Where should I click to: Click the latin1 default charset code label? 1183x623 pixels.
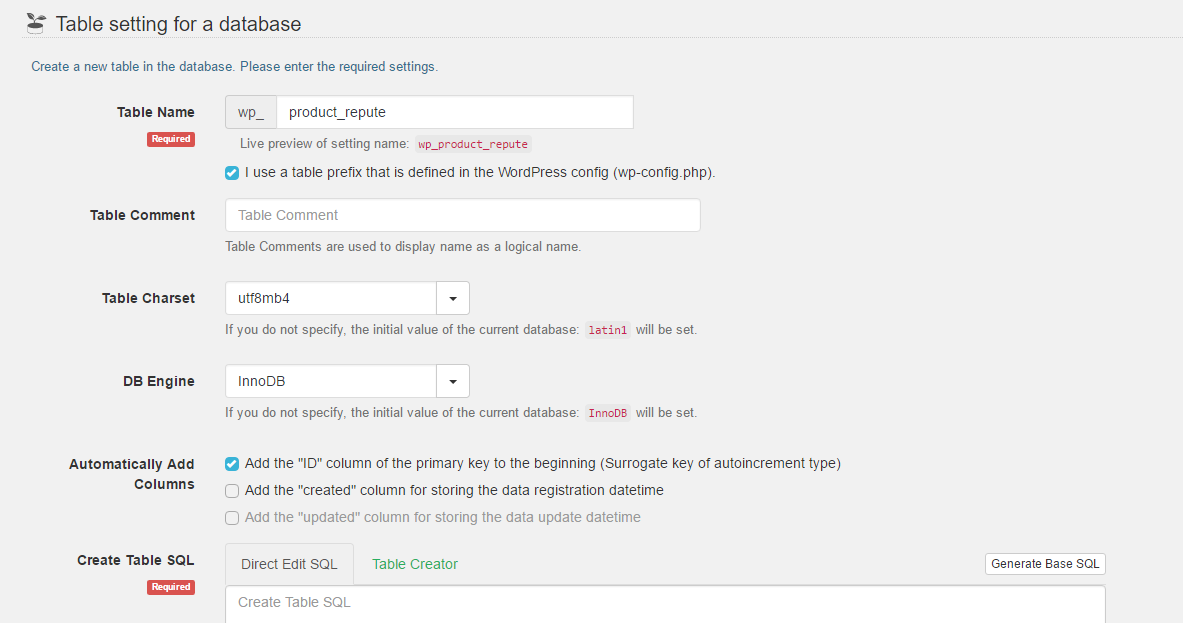608,330
